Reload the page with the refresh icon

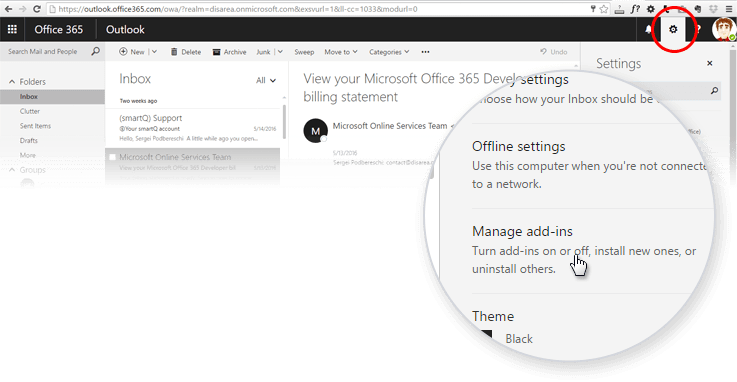click(x=37, y=9)
